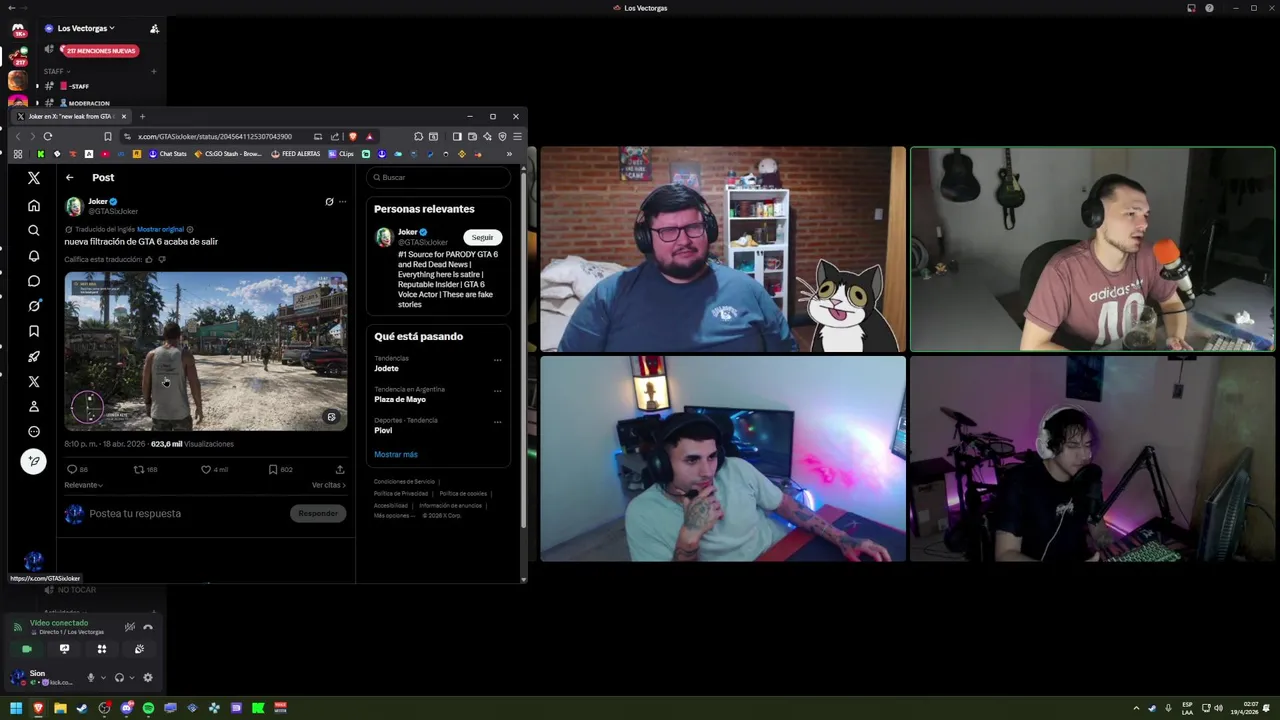Reload the page in Brave
Viewport: 1280px width, 720px height.
(x=47, y=136)
